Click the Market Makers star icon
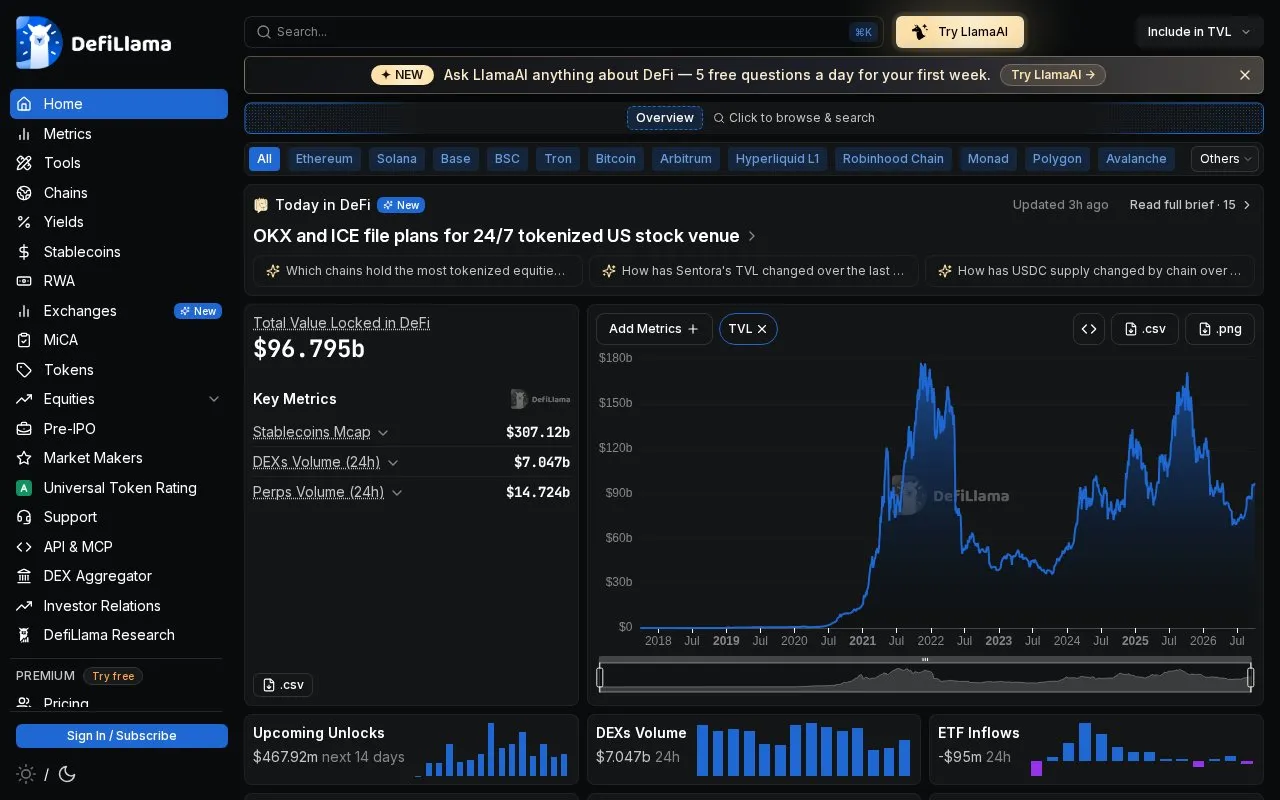1280x800 pixels. (24, 458)
